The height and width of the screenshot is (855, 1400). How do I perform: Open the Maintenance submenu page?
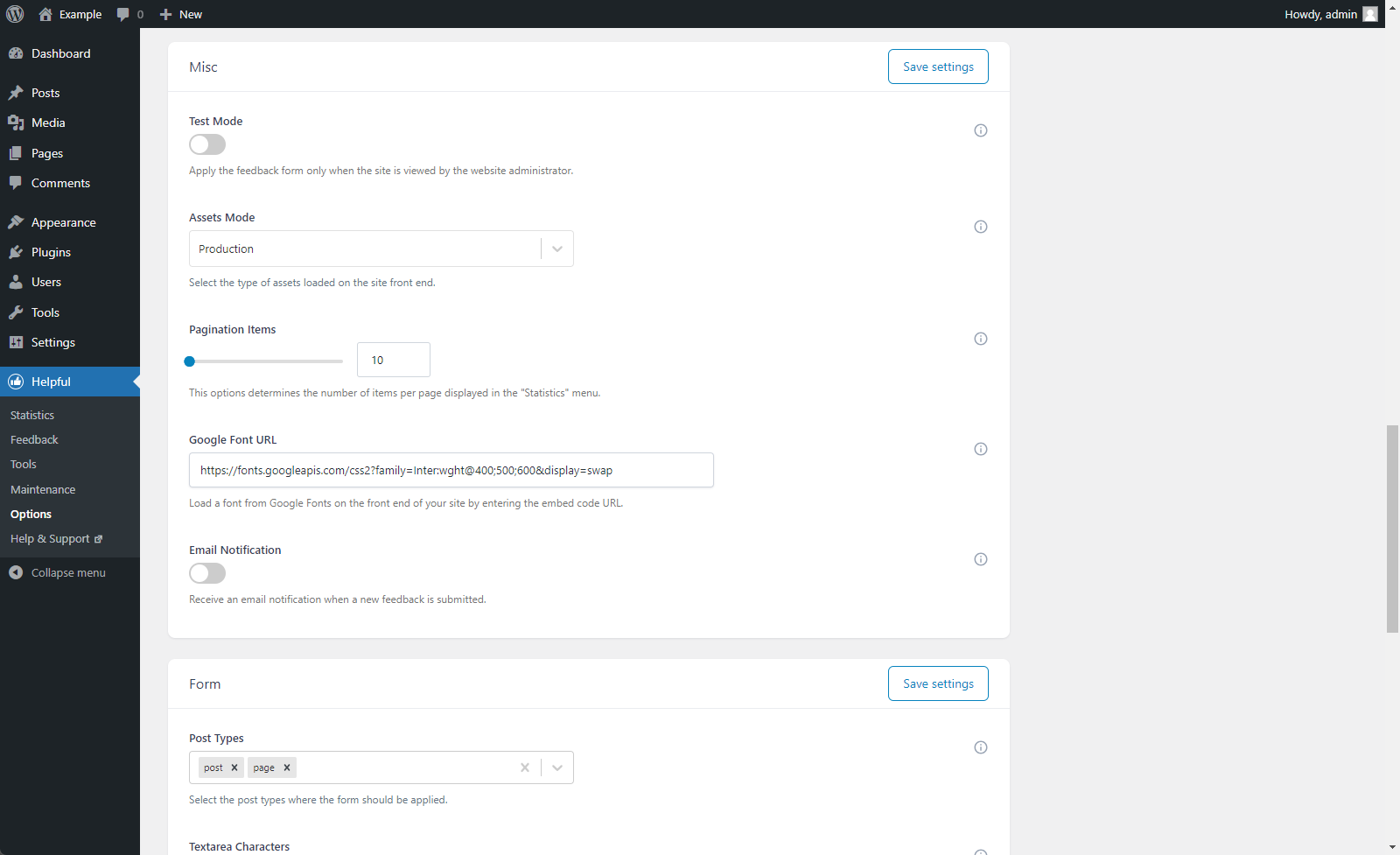tap(43, 489)
